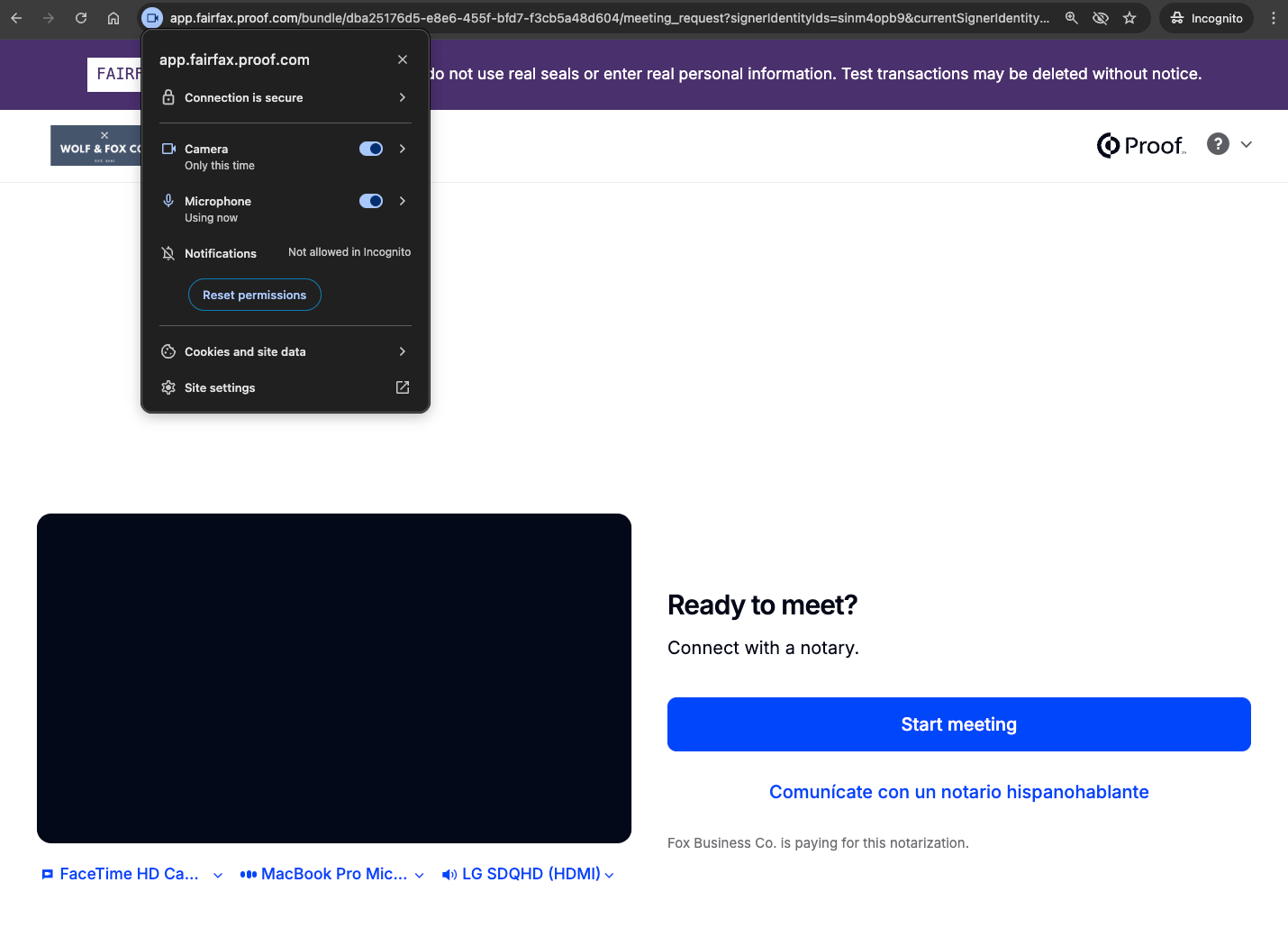The height and width of the screenshot is (937, 1288).
Task: Expand Microphone permission options chevron
Action: (403, 201)
